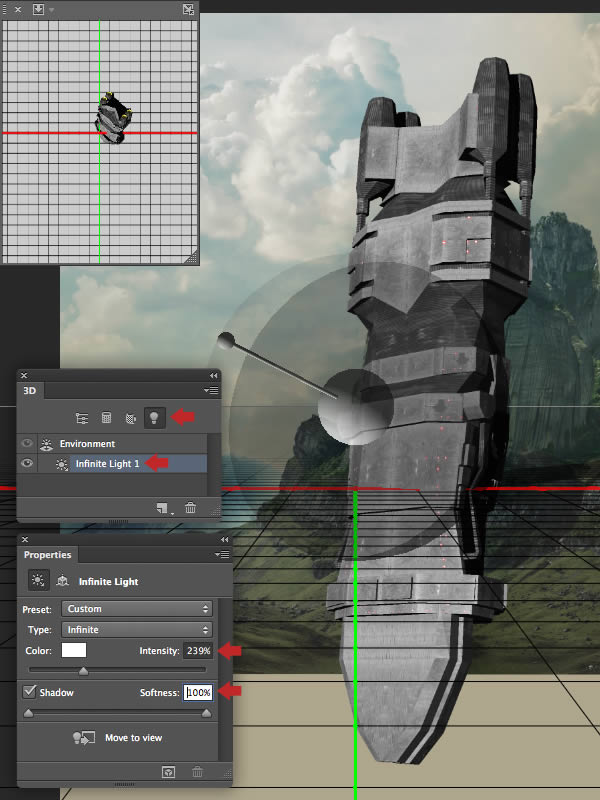Open the coordinates properties icon

click(x=62, y=580)
